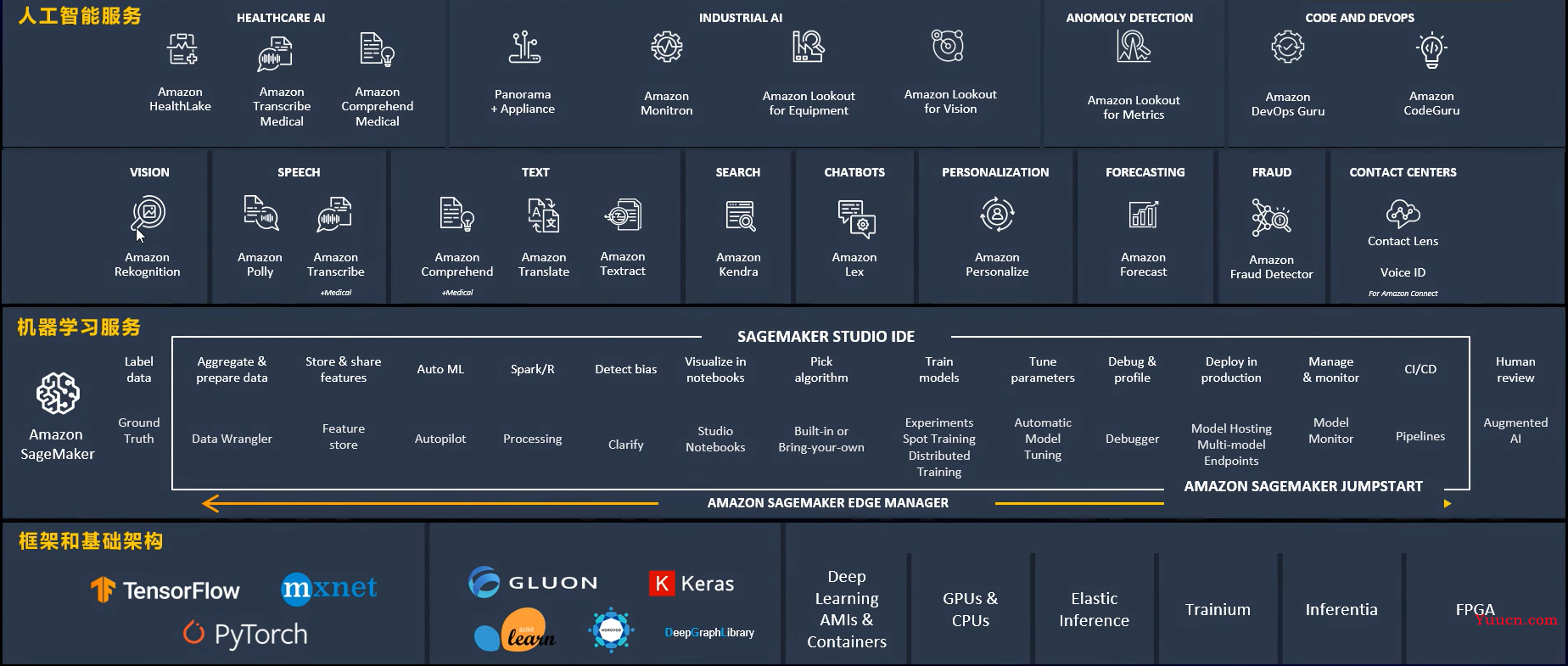This screenshot has width=1568, height=666.
Task: Open Model Hosting Multi-model Endpoints
Action: pos(1231,445)
